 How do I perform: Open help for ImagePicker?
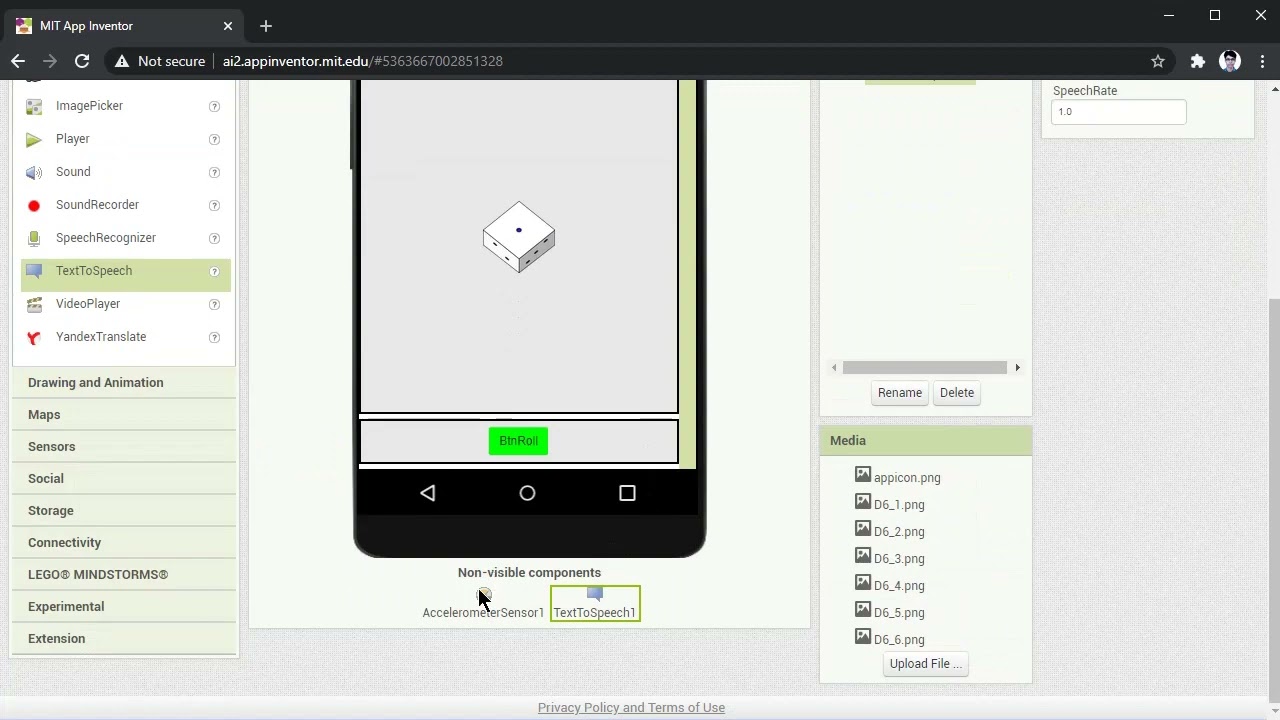(214, 106)
